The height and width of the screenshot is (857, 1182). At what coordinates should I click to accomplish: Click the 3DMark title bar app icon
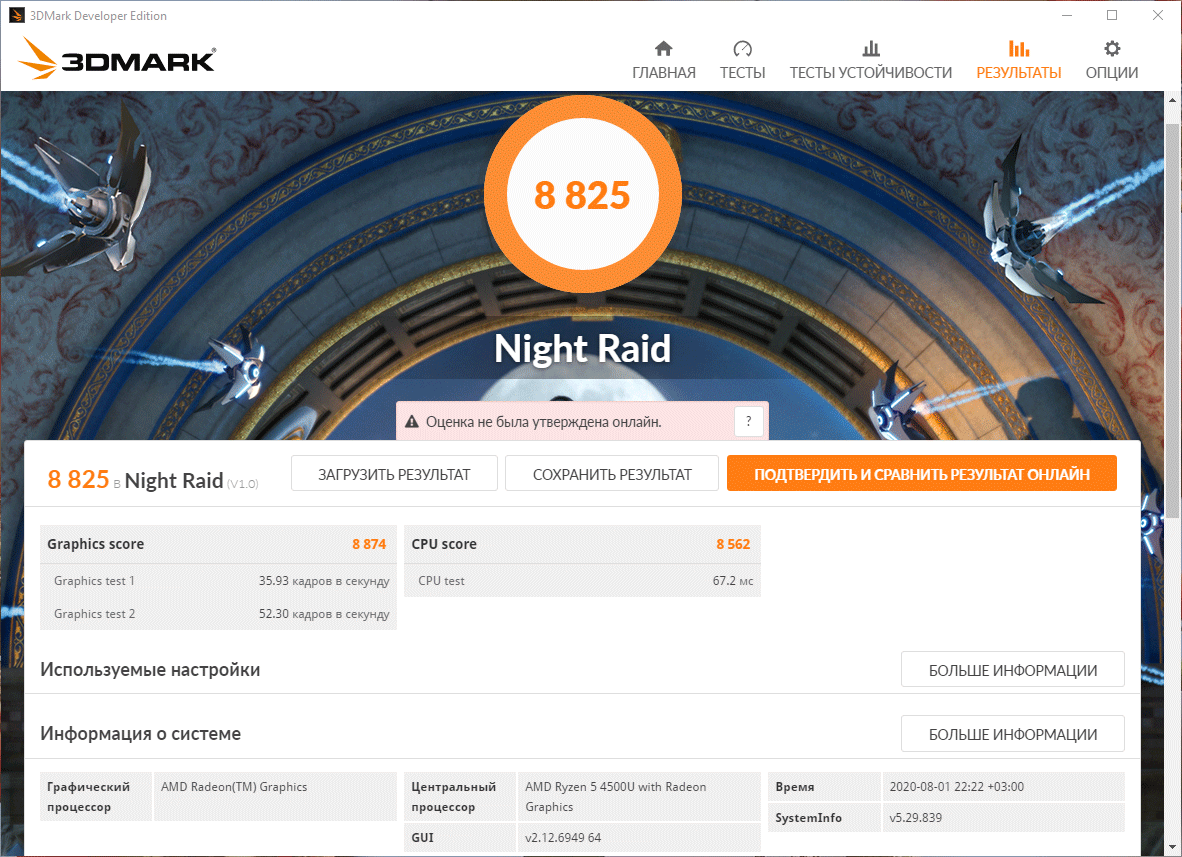(17, 15)
